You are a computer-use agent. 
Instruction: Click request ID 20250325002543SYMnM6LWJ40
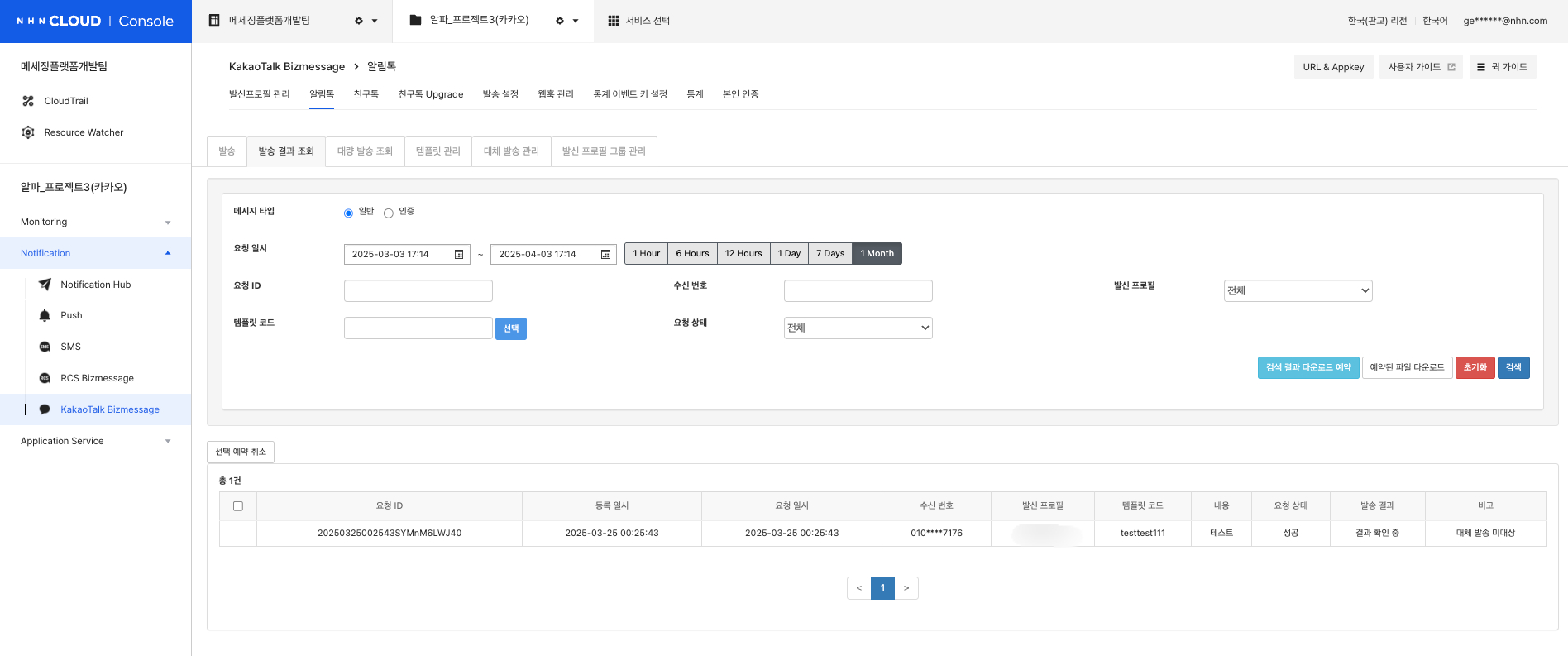390,533
